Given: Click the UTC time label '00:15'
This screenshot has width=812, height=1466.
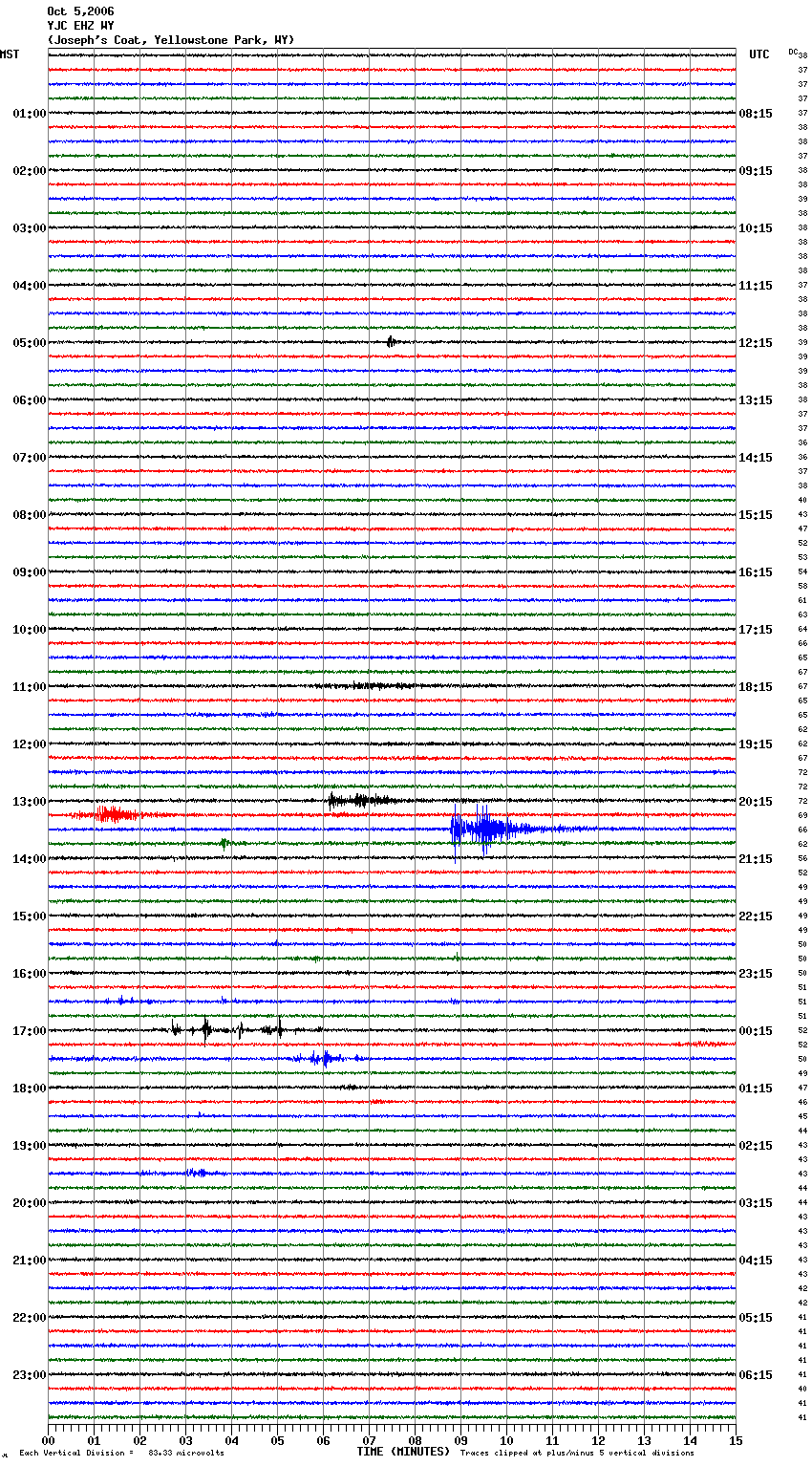Looking at the screenshot, I should tap(756, 1031).
